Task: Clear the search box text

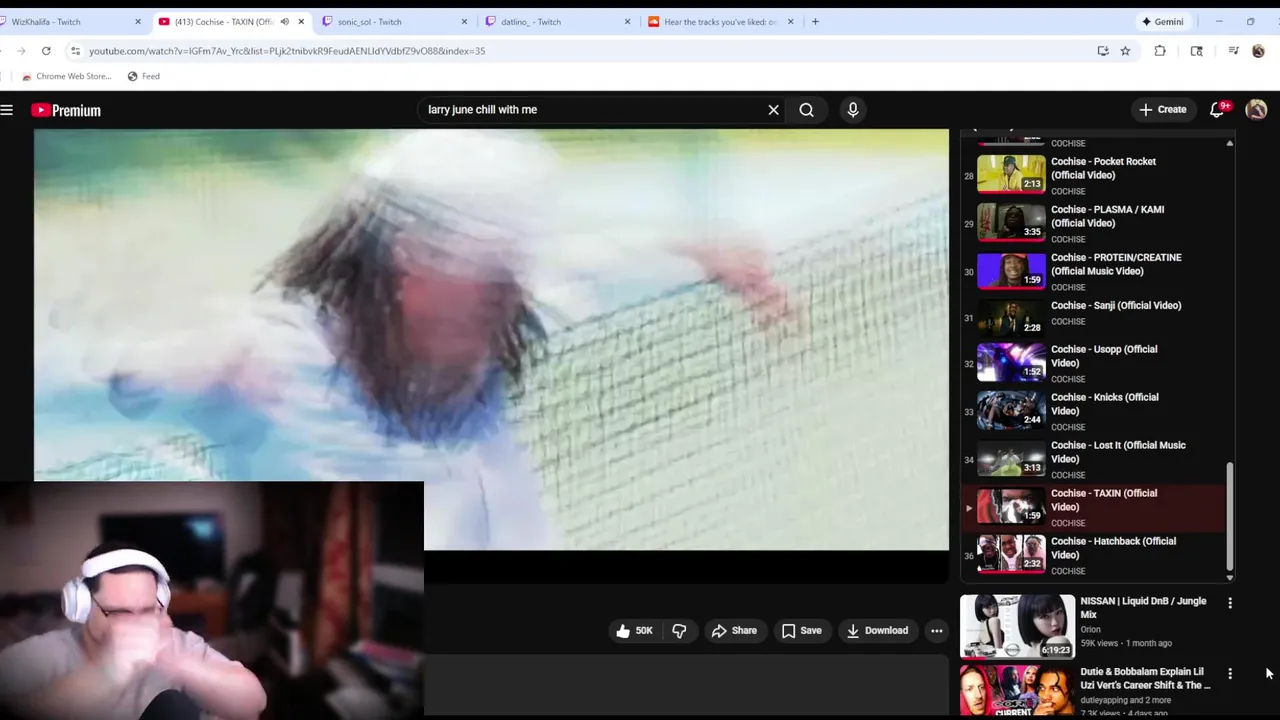Action: point(773,110)
